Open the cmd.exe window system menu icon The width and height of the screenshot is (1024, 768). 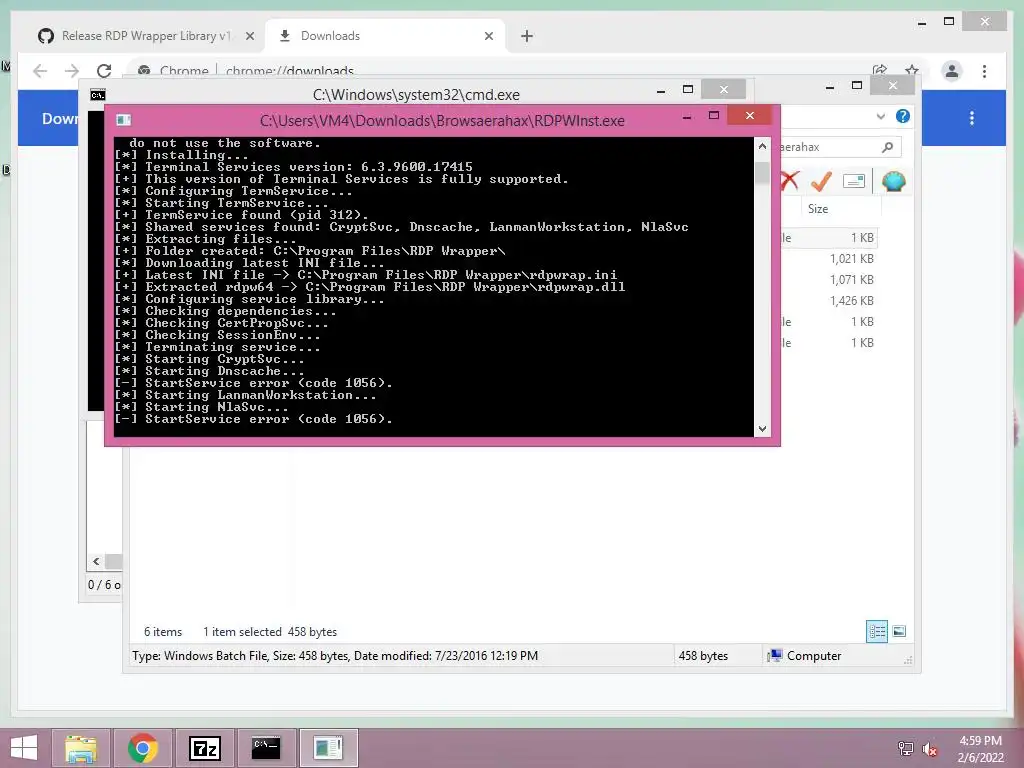[97, 95]
